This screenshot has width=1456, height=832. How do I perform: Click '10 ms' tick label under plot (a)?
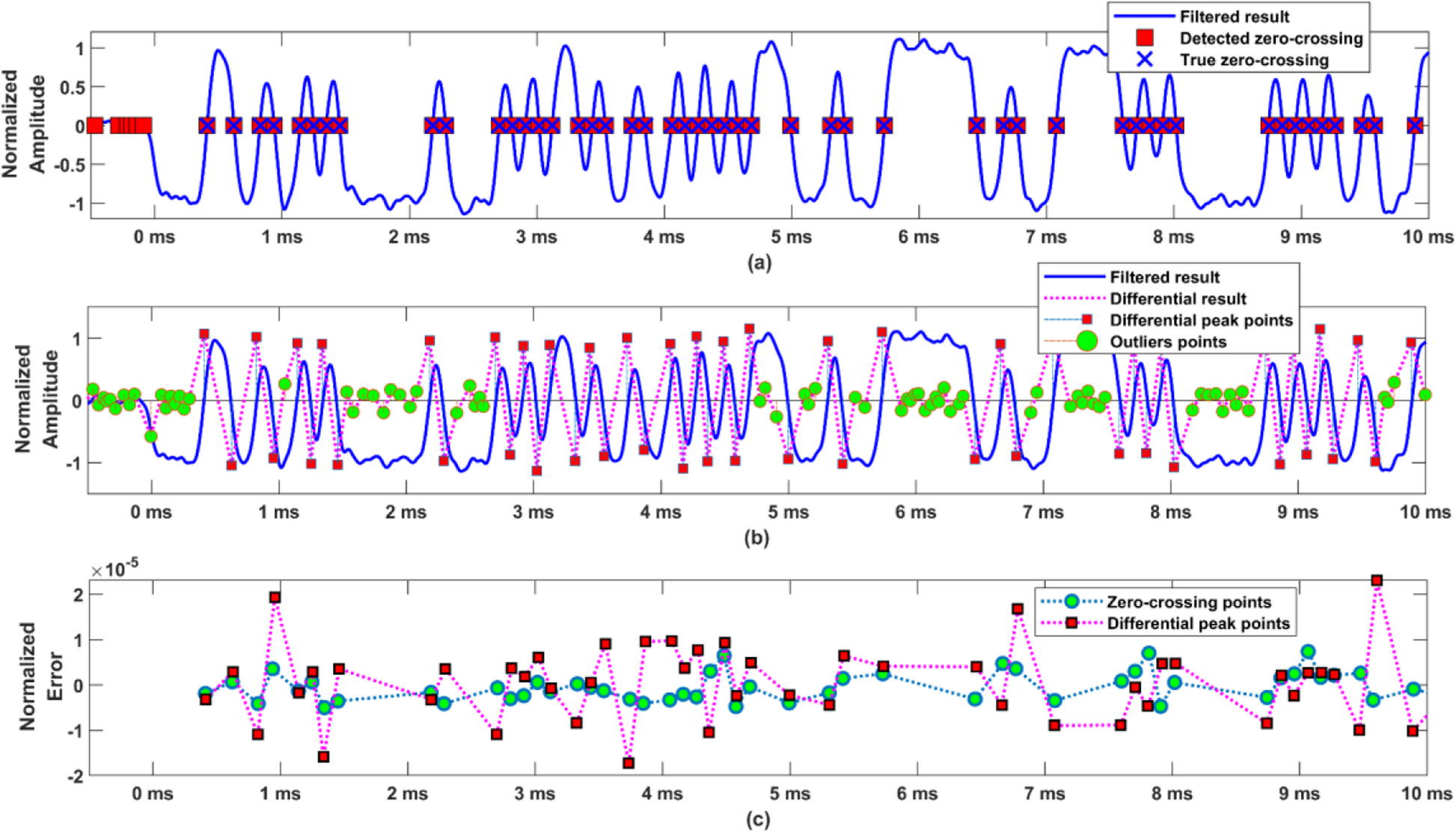(1428, 237)
